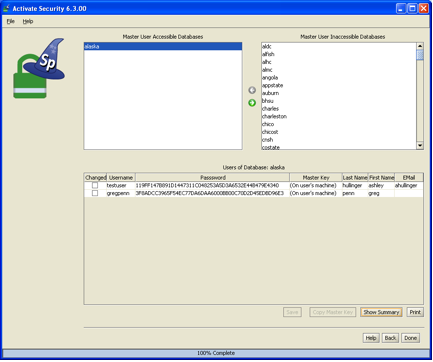Select charleston database entry
433x362 pixels.
[339, 116]
